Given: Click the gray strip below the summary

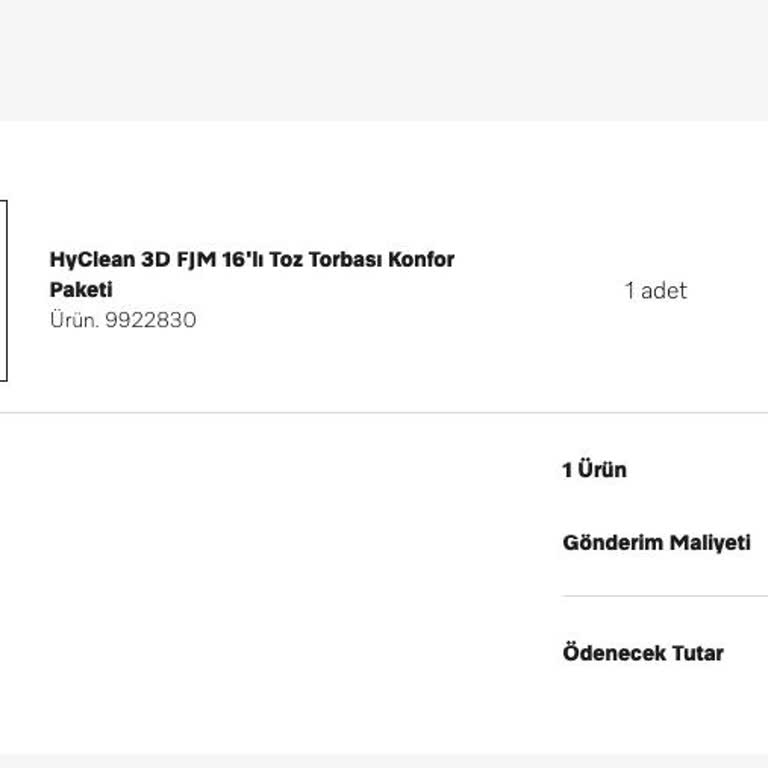Looking at the screenshot, I should tap(384, 761).
